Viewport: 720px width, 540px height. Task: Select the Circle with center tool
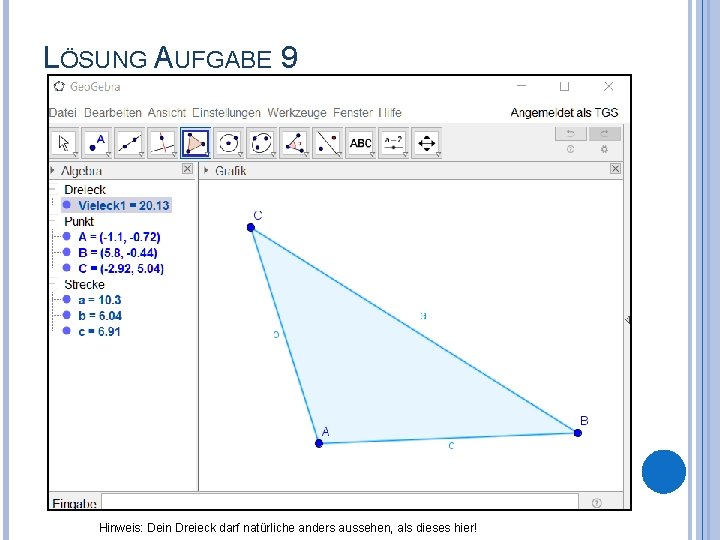point(229,143)
